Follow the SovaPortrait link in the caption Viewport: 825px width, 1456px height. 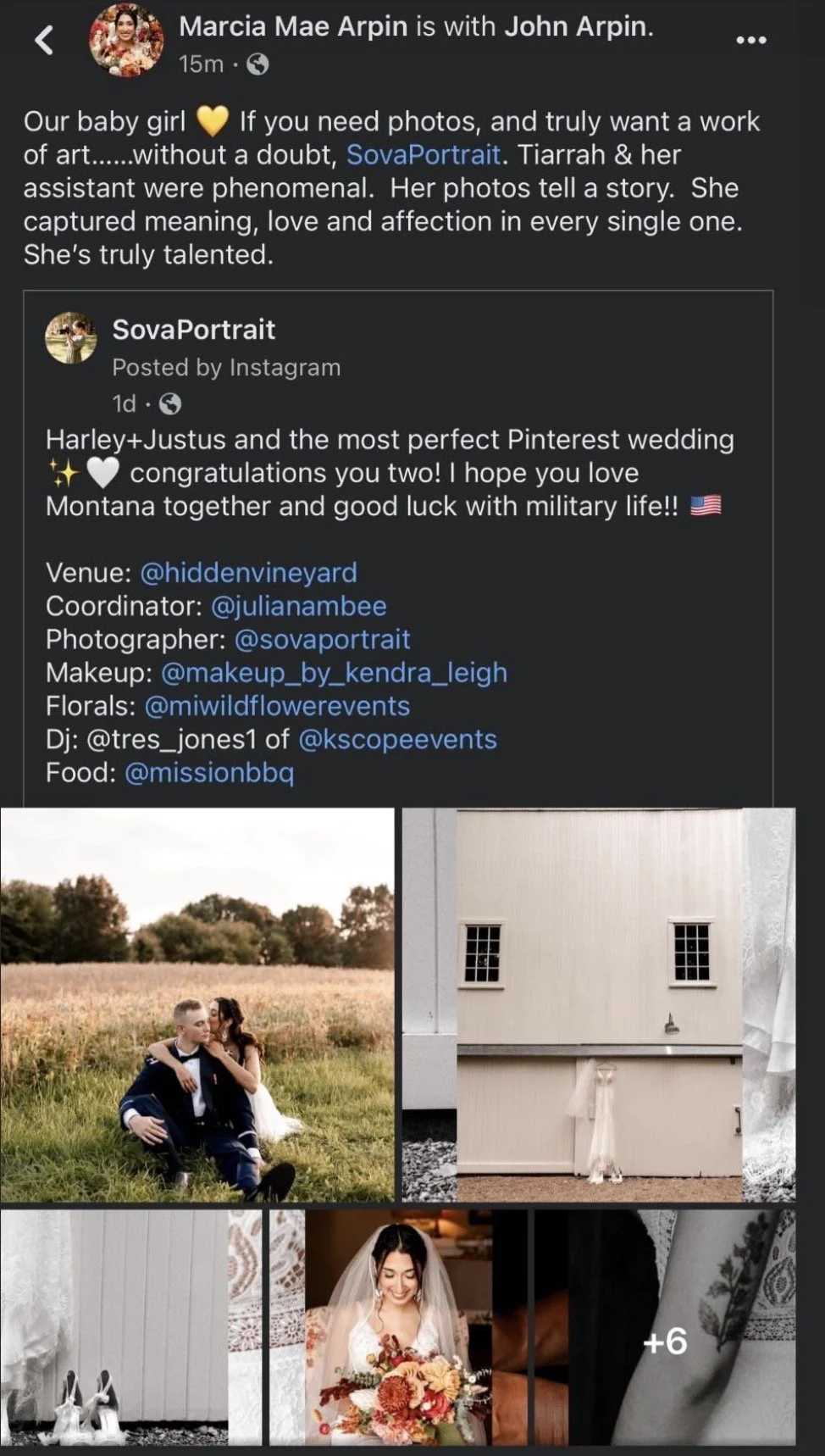tap(424, 155)
